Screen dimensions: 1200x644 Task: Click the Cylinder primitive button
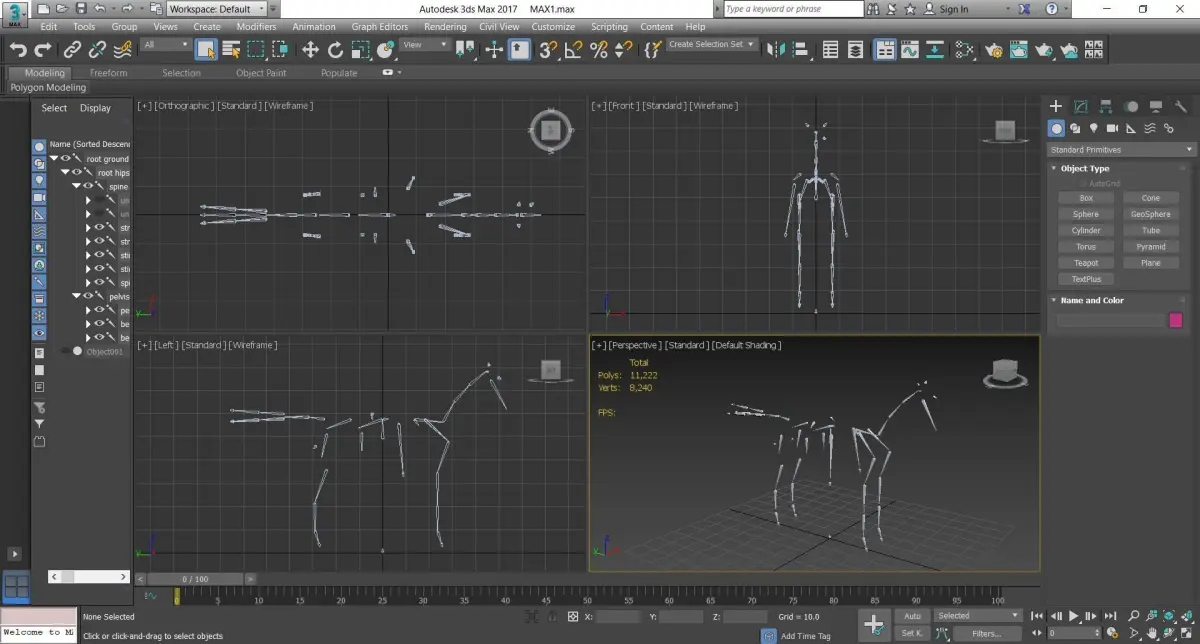(x=1086, y=230)
